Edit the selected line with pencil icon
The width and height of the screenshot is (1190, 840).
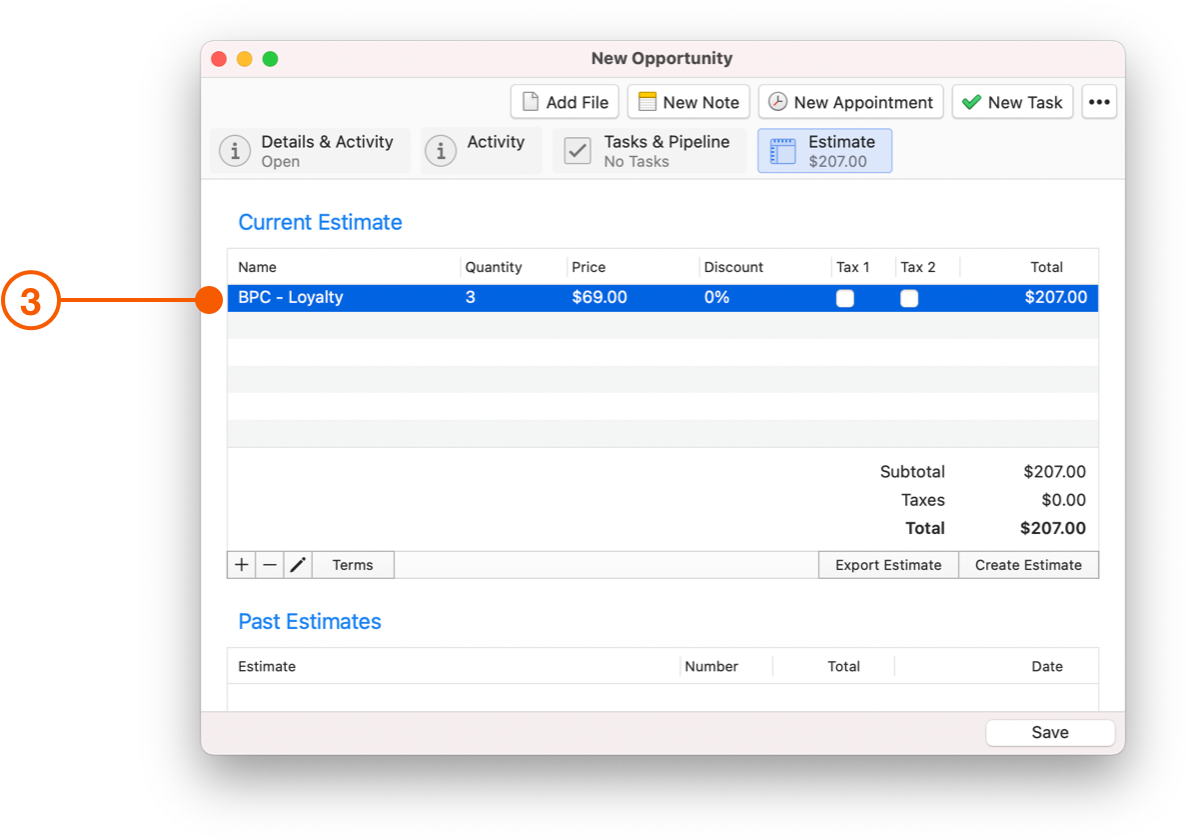pos(298,565)
